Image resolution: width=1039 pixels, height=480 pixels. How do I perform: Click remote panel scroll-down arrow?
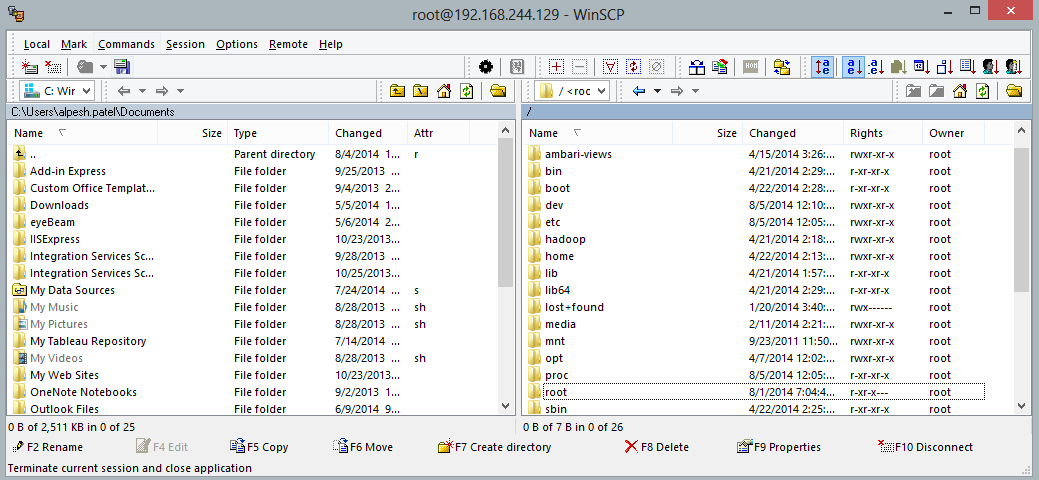point(1020,405)
